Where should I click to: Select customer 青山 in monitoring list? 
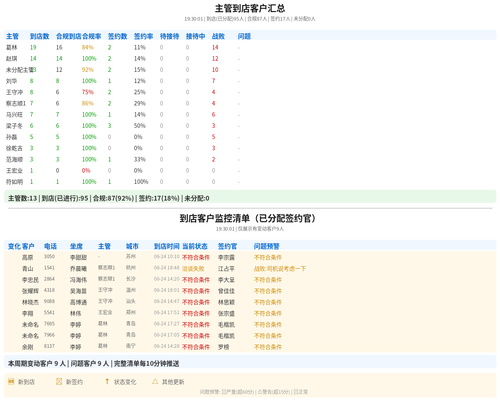click(28, 268)
